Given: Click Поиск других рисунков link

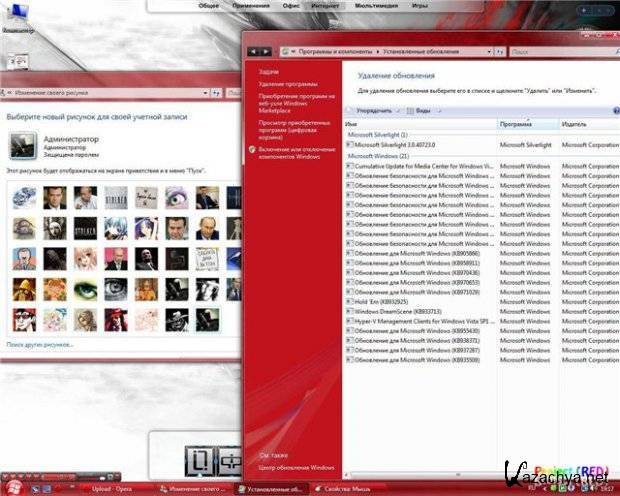Looking at the screenshot, I should [x=40, y=344].
